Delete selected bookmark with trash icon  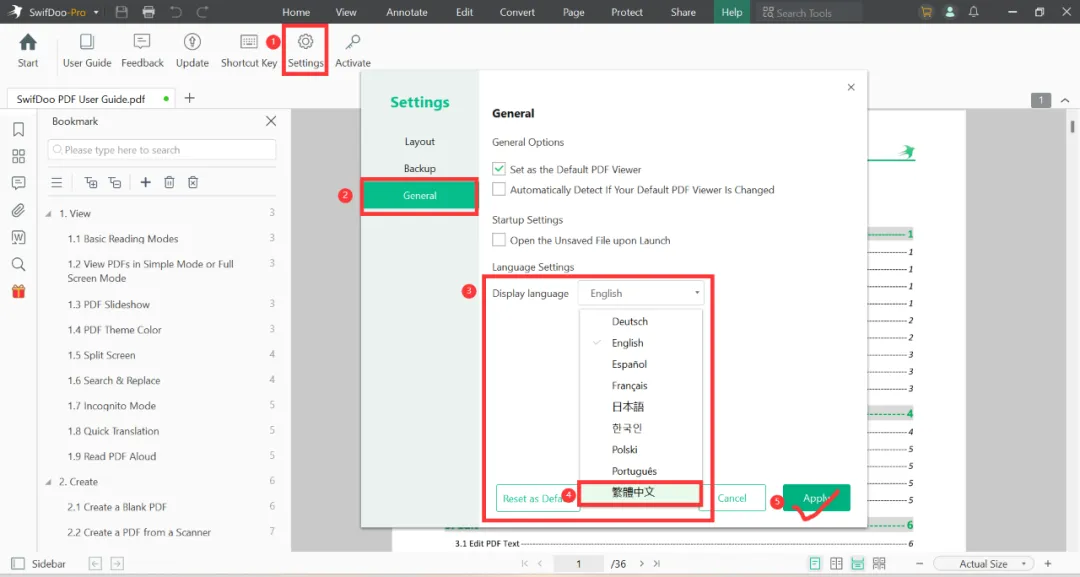click(x=169, y=182)
